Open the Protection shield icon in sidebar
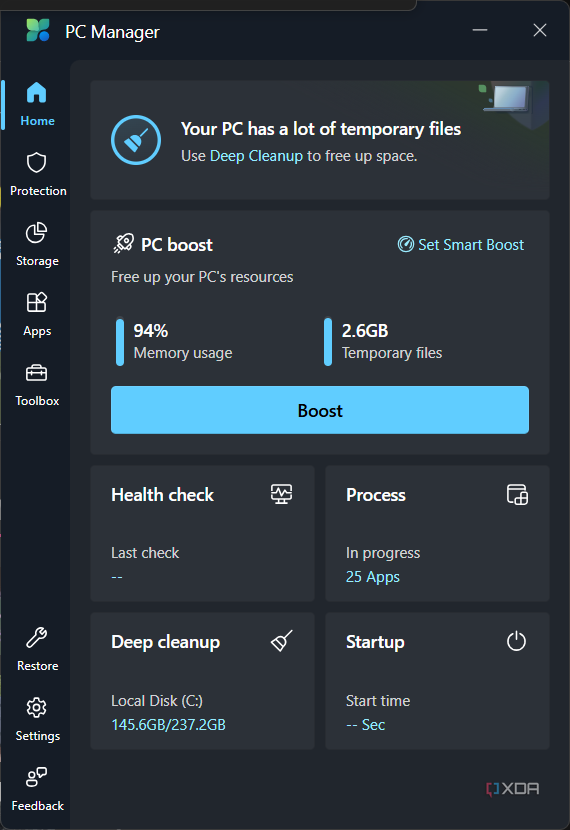This screenshot has width=570, height=830. [37, 163]
